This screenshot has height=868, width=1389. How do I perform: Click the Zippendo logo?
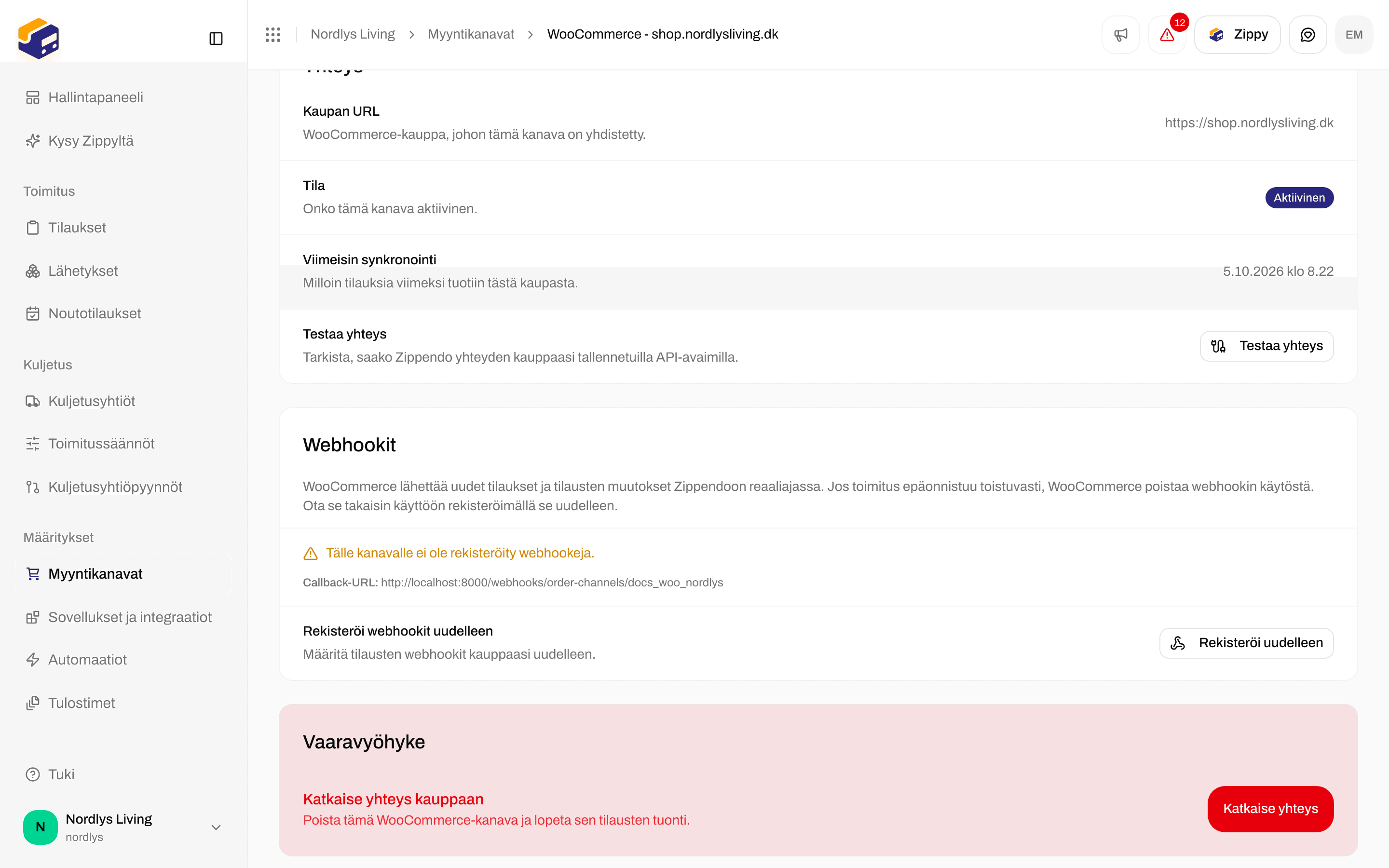tap(39, 39)
